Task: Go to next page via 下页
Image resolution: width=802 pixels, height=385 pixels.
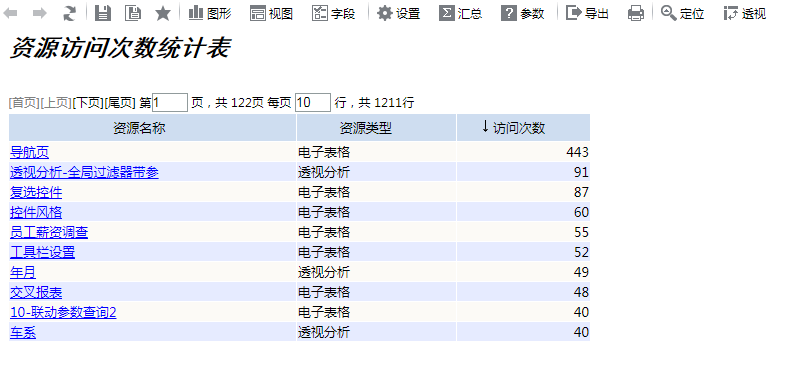Action: tap(88, 103)
